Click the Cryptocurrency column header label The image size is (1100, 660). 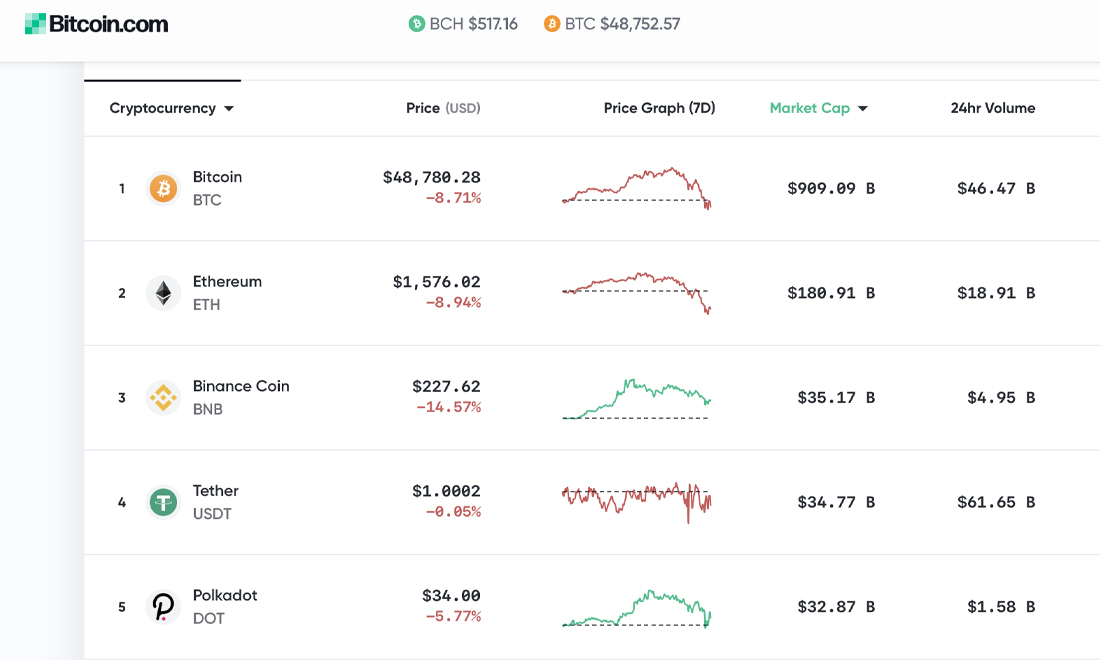click(x=163, y=108)
